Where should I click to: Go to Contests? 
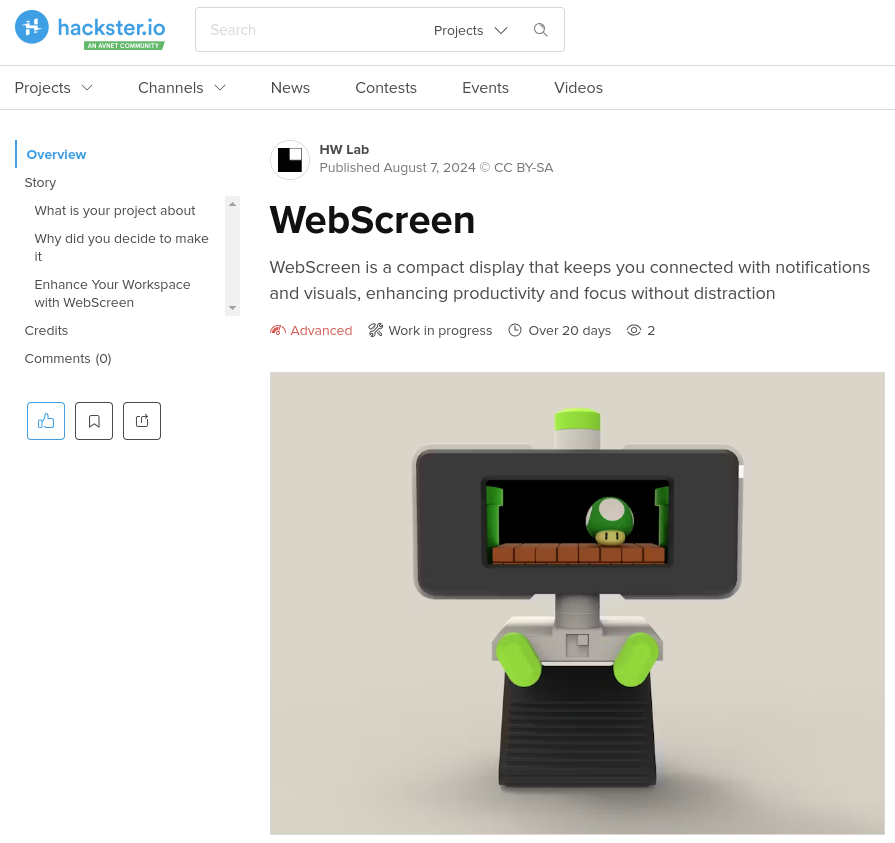(386, 88)
